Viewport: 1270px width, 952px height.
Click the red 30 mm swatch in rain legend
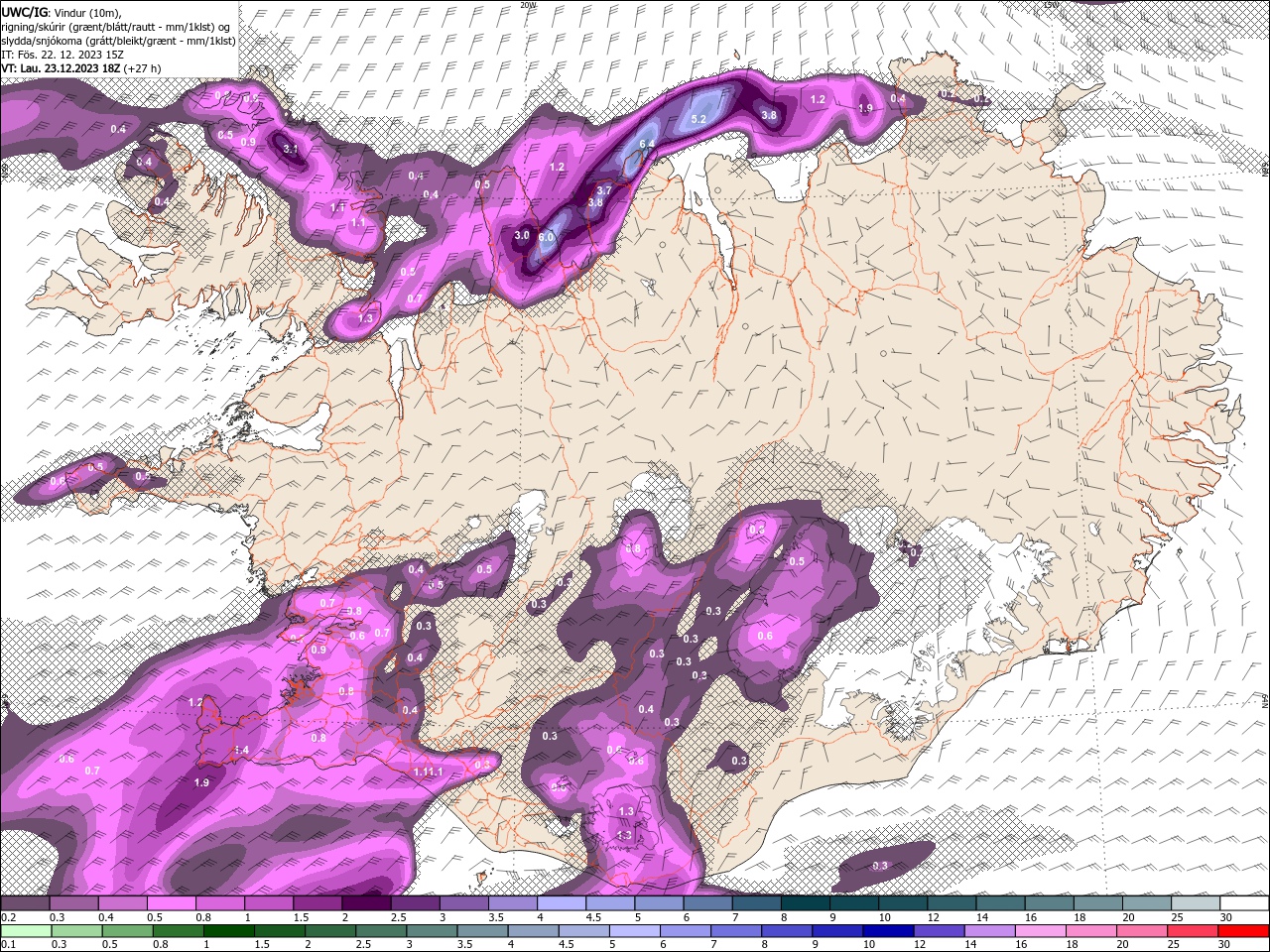pos(1244,931)
